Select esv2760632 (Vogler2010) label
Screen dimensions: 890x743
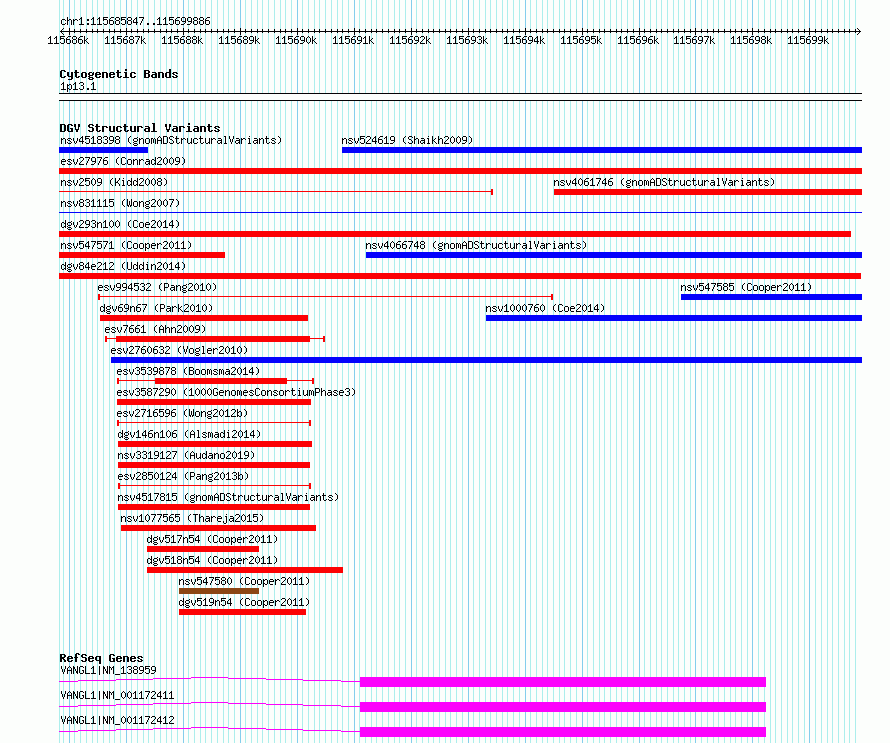pyautogui.click(x=179, y=350)
